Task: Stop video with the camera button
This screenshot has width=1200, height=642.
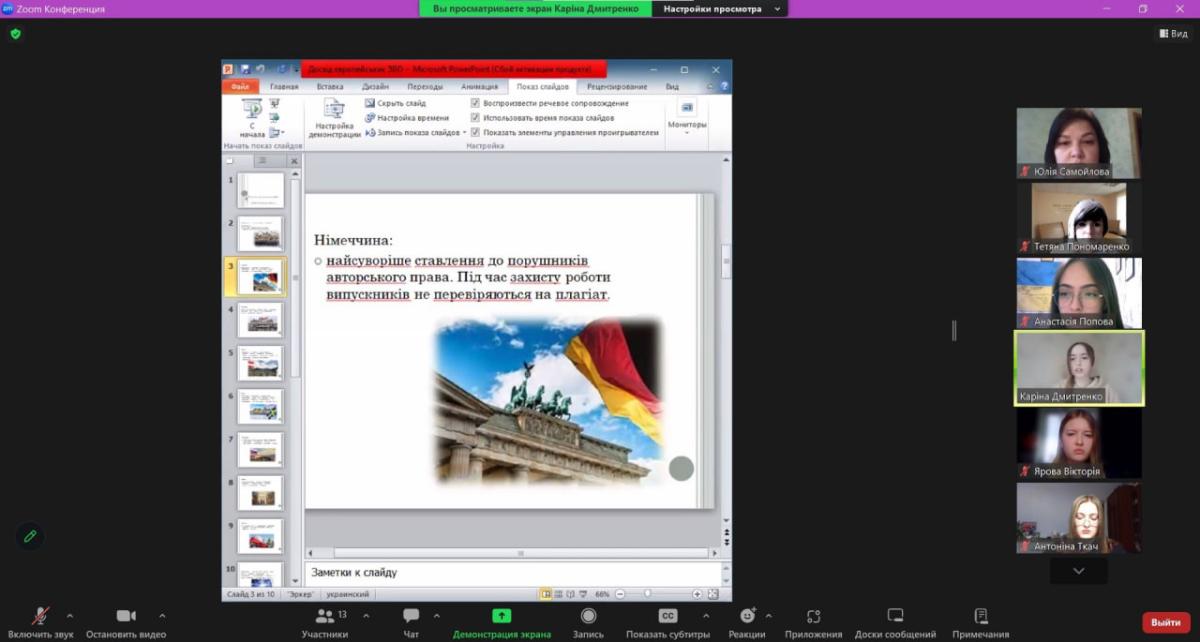Action: [126, 616]
